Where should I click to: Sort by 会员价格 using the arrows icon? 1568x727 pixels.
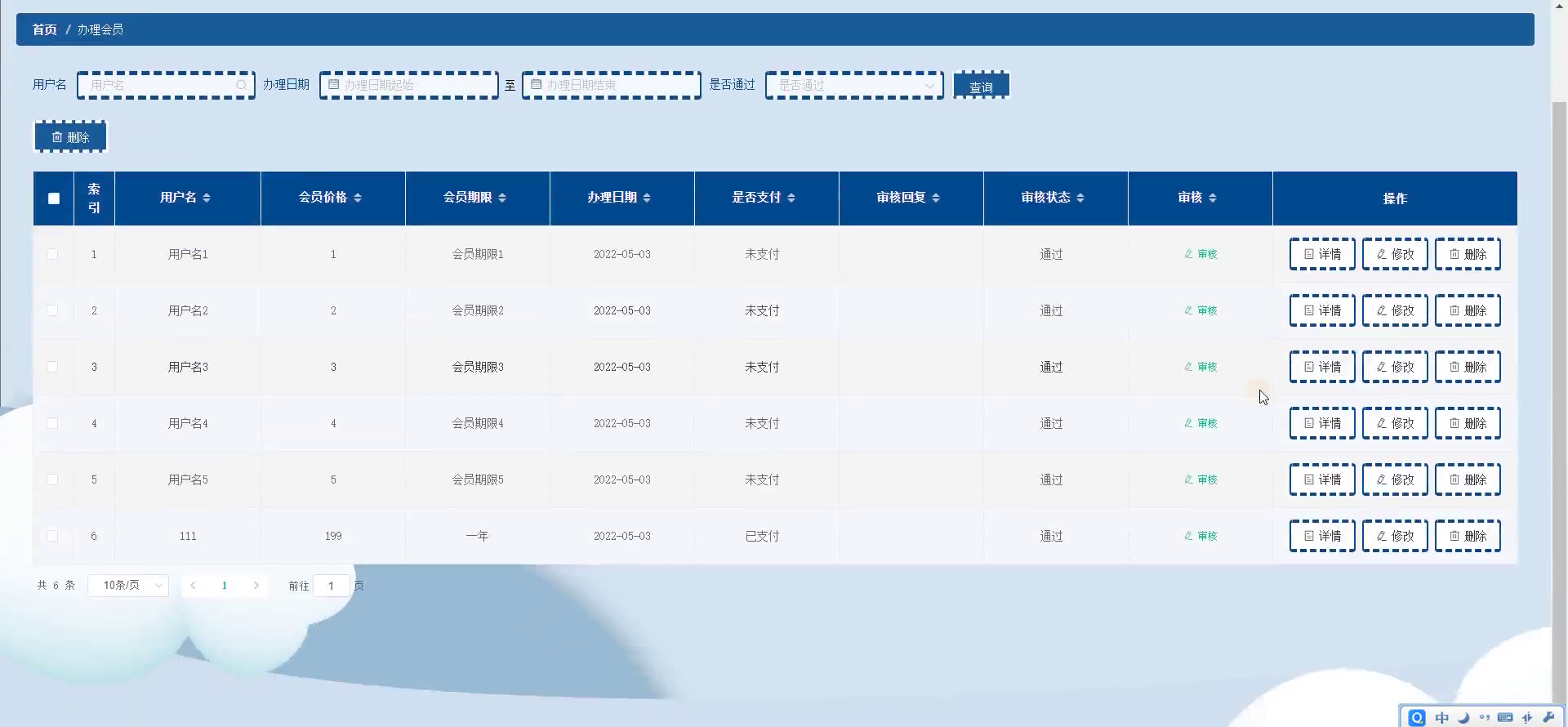pos(358,198)
